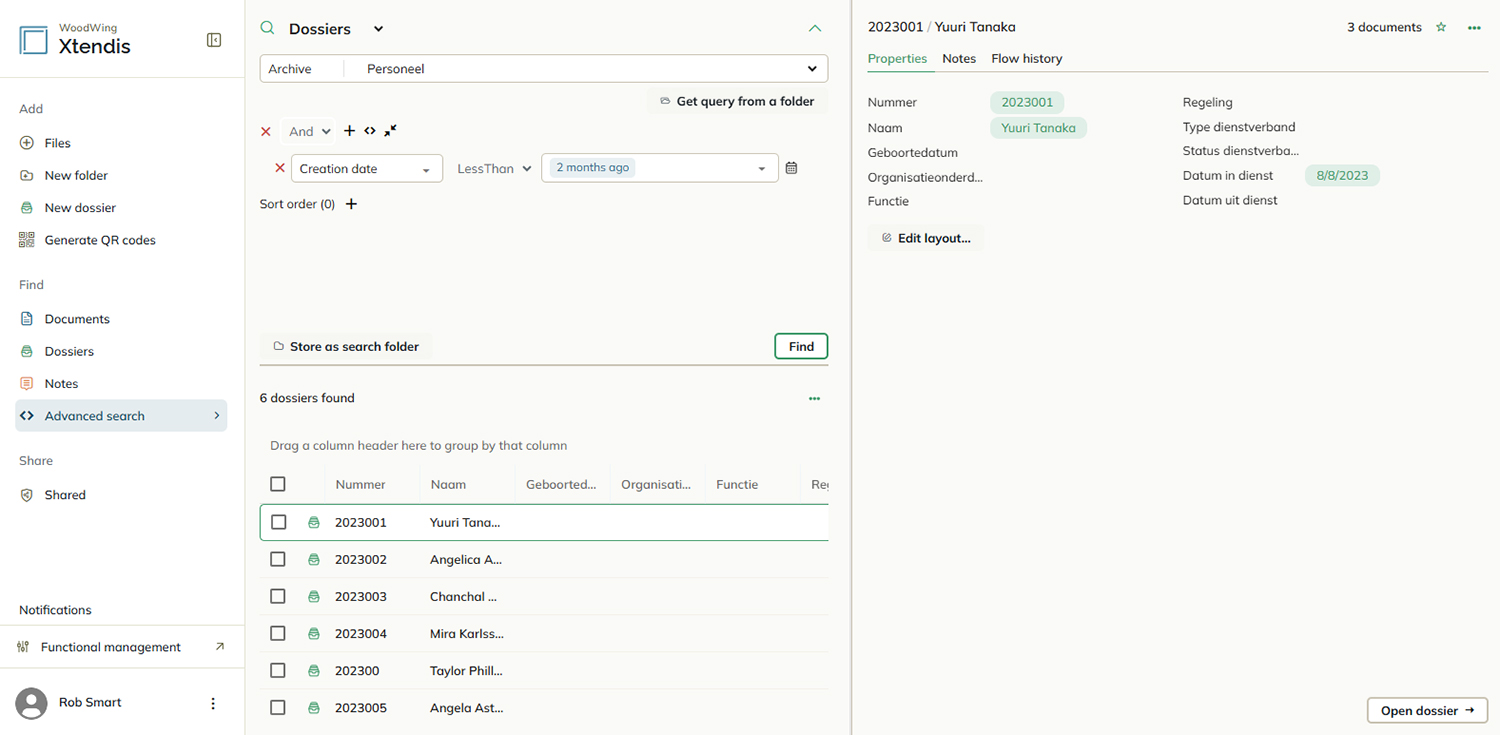Click the WoodWing Xtendis logo
1500x735 pixels.
point(76,40)
